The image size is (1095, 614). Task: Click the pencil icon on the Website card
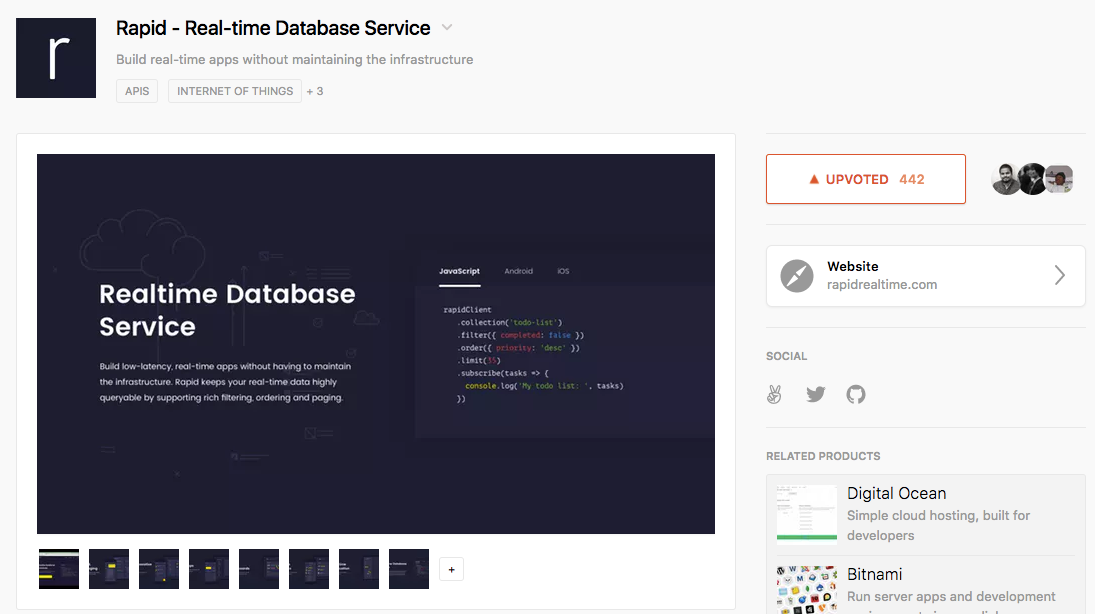point(797,275)
